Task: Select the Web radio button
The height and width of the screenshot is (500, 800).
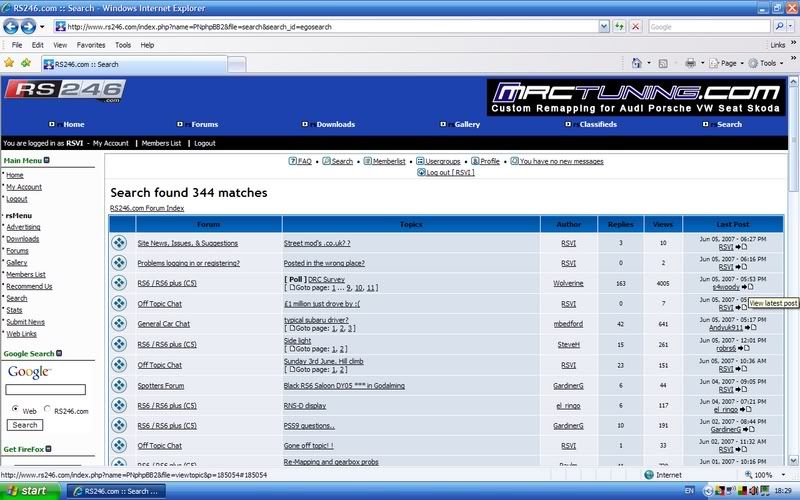Action: [x=15, y=409]
